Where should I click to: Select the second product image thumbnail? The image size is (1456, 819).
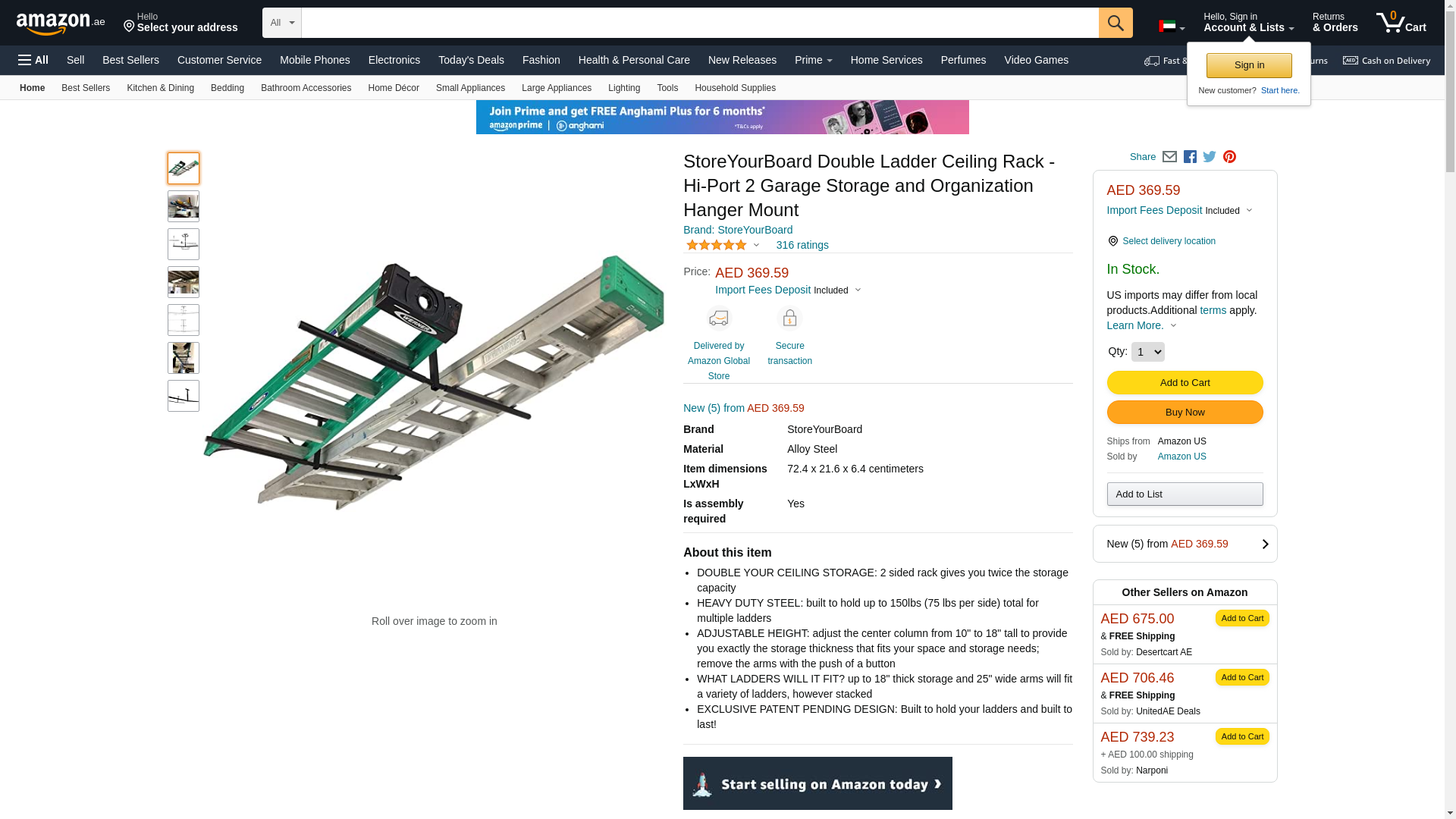click(184, 206)
